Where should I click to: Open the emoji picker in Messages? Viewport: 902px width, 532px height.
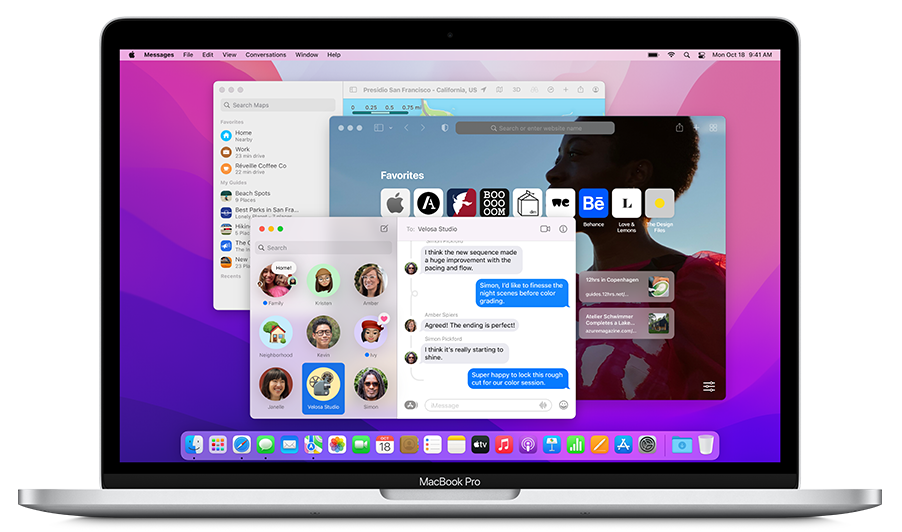563,405
